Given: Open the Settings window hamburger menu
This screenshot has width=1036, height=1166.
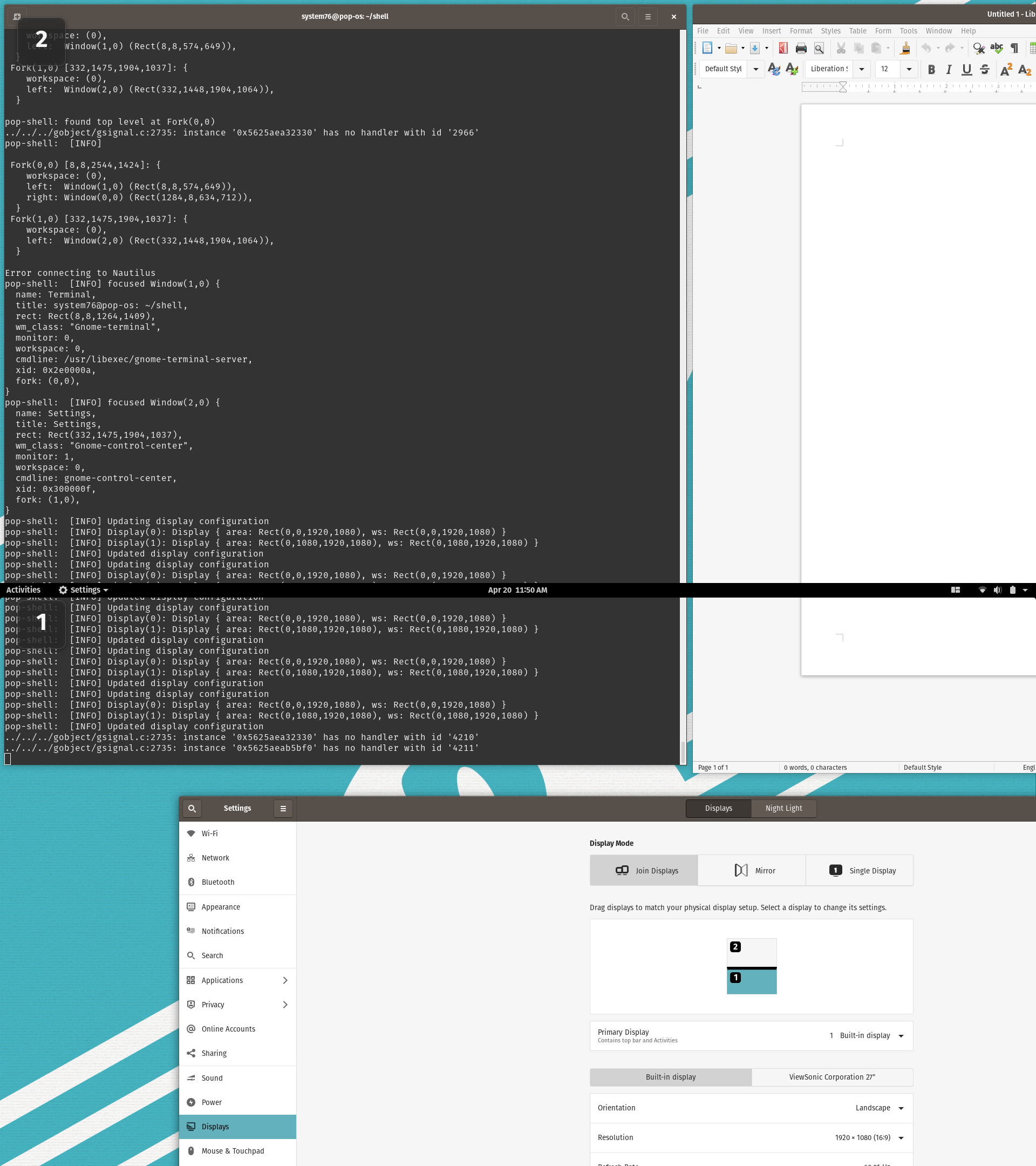Looking at the screenshot, I should point(283,808).
